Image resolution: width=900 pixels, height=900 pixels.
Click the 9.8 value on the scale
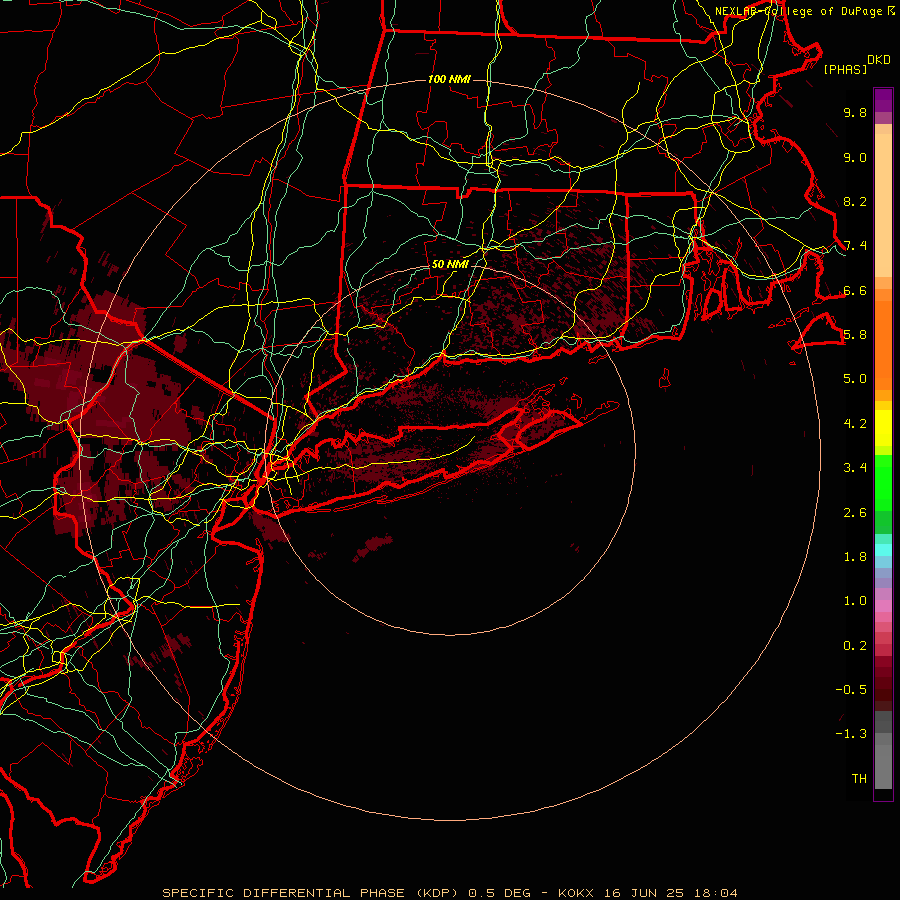coord(855,112)
